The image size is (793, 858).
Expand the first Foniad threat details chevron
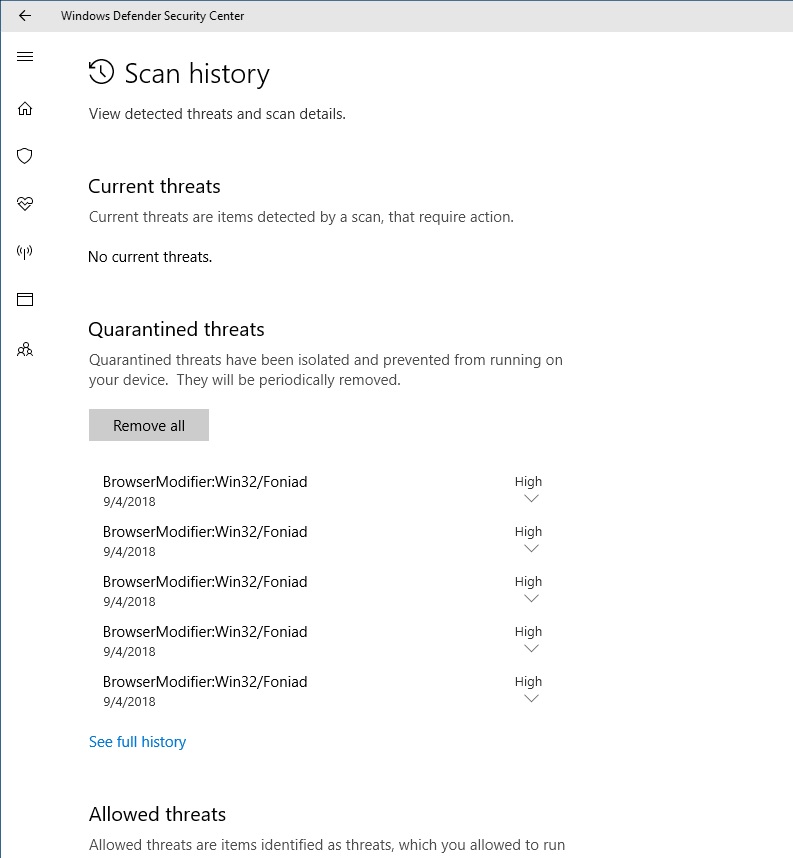531,498
